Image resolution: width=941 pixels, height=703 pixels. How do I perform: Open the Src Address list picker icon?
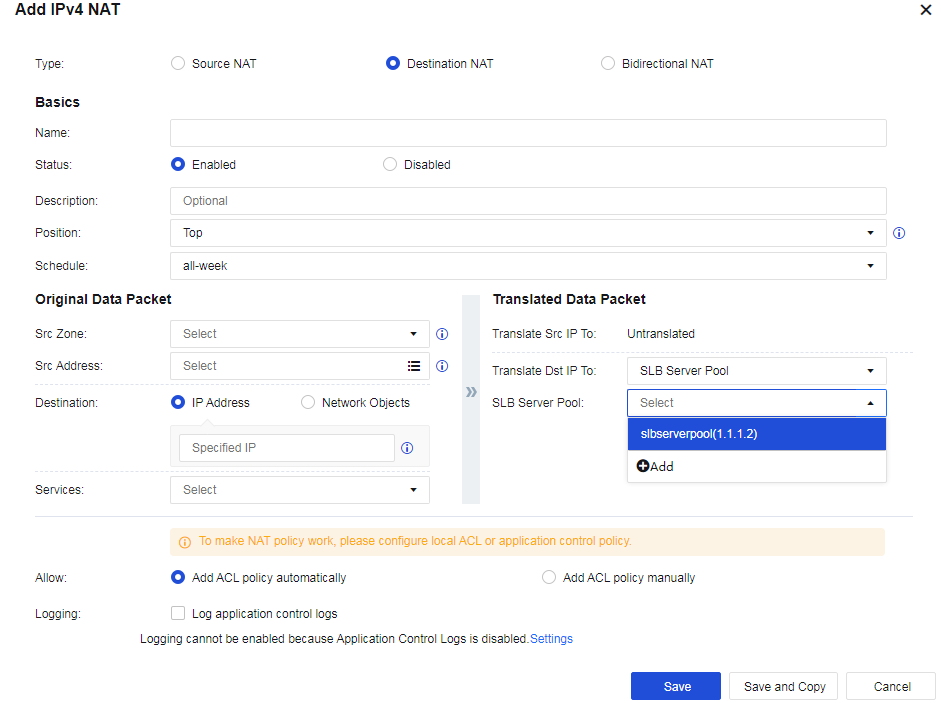coord(414,366)
